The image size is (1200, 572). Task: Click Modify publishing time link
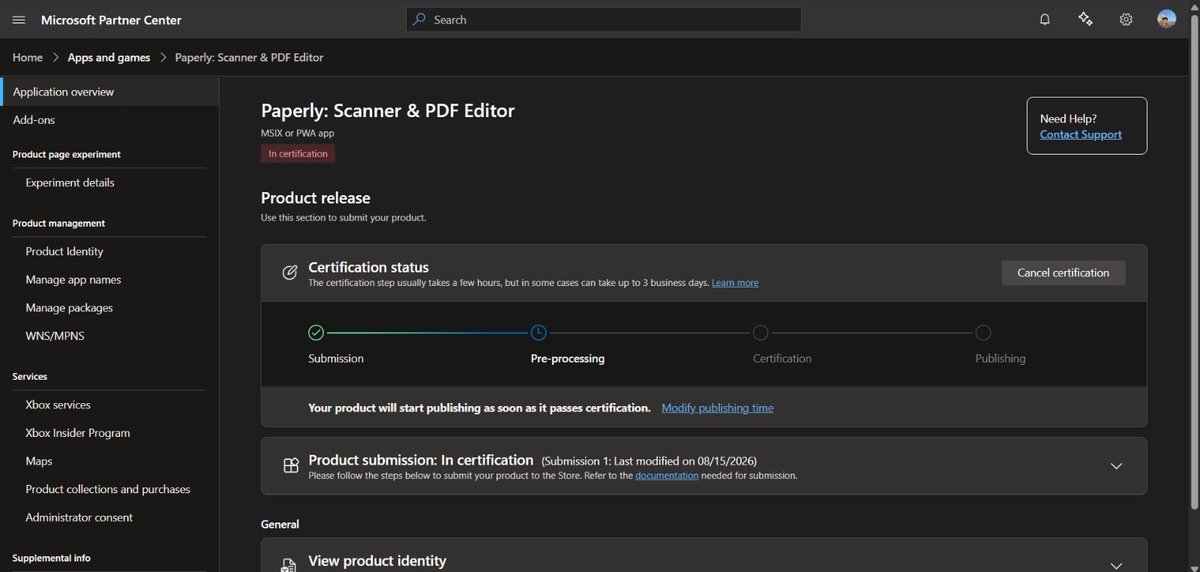click(717, 408)
